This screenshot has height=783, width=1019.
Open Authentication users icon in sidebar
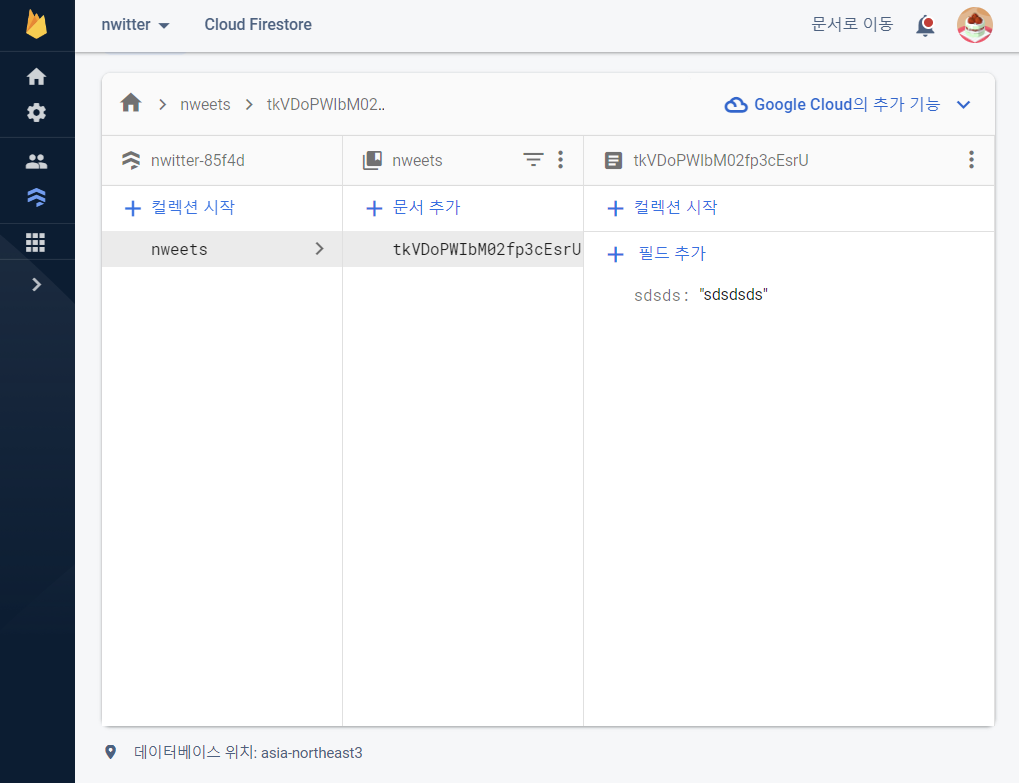click(36, 161)
